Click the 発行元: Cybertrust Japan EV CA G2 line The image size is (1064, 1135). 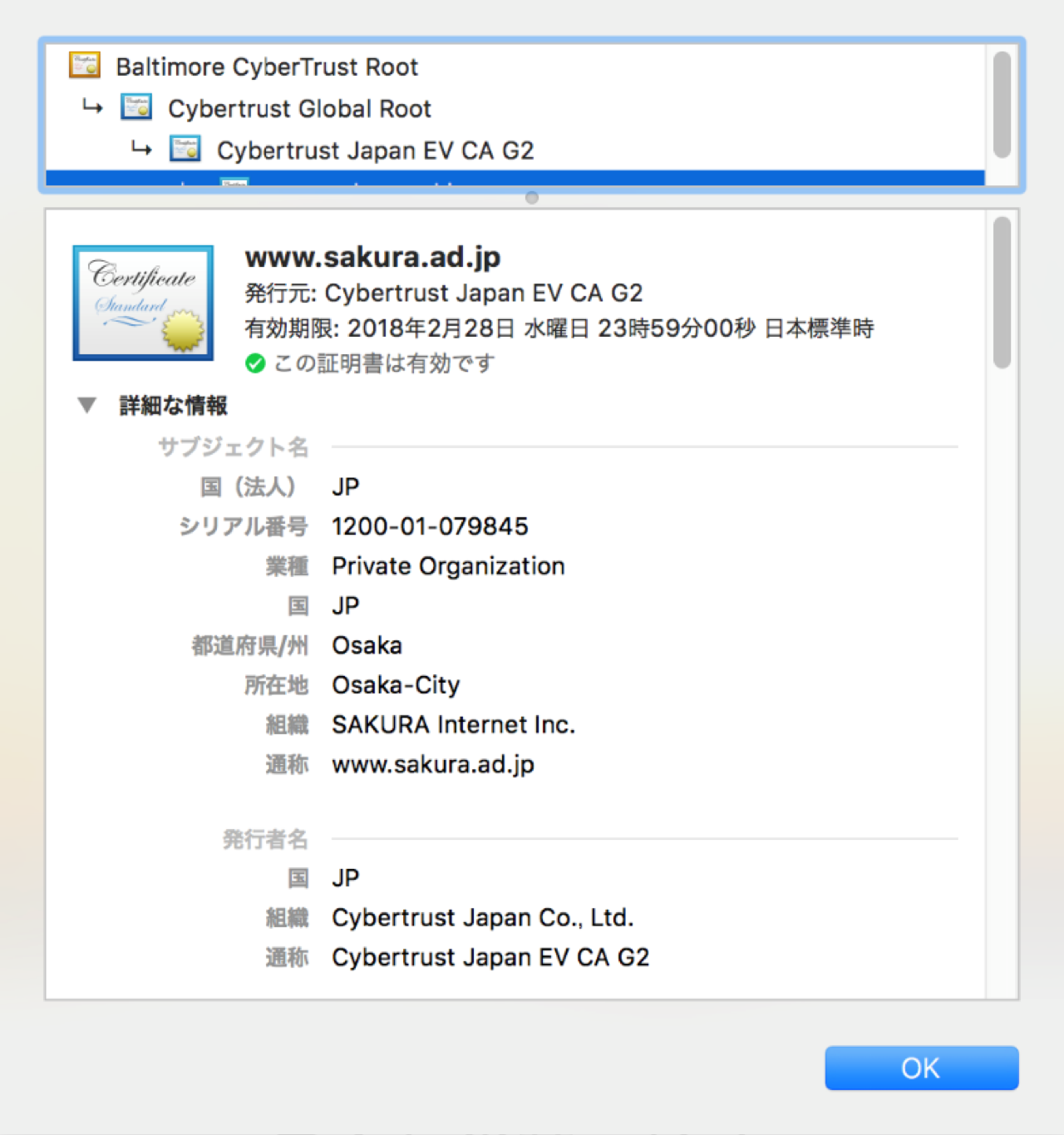point(444,293)
